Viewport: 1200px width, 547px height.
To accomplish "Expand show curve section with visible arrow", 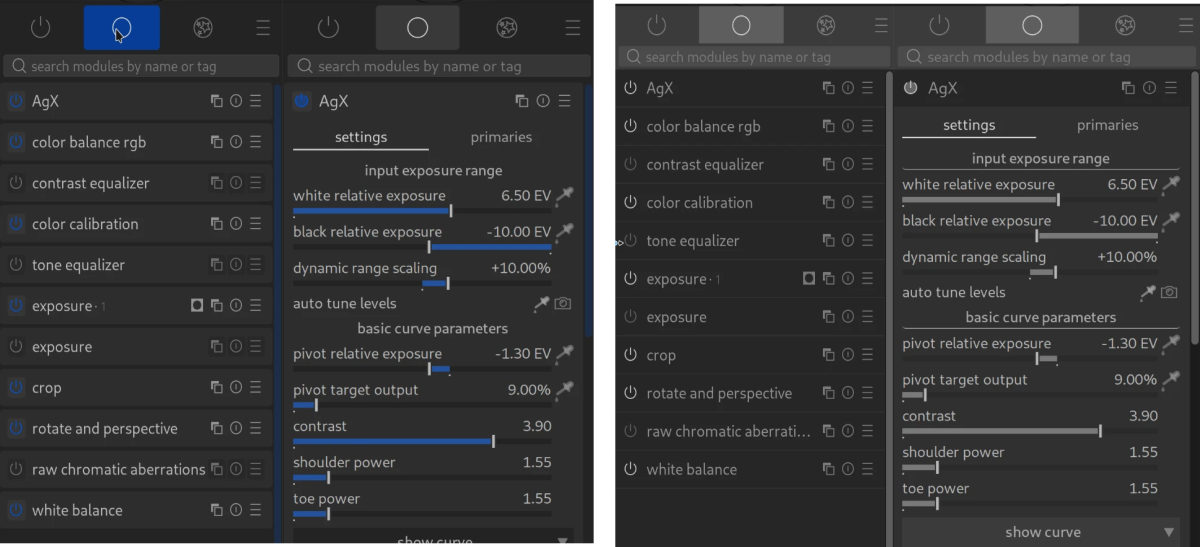I will point(1169,532).
